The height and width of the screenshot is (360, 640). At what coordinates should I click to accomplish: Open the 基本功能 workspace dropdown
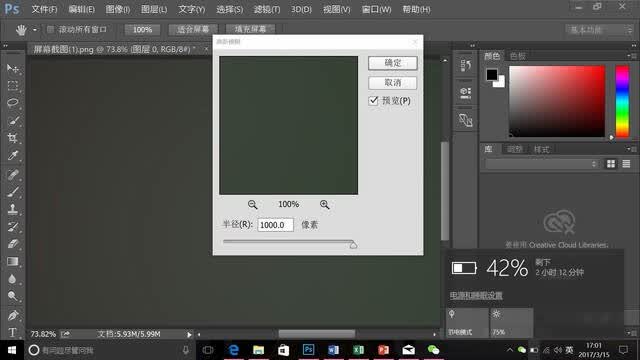599,30
